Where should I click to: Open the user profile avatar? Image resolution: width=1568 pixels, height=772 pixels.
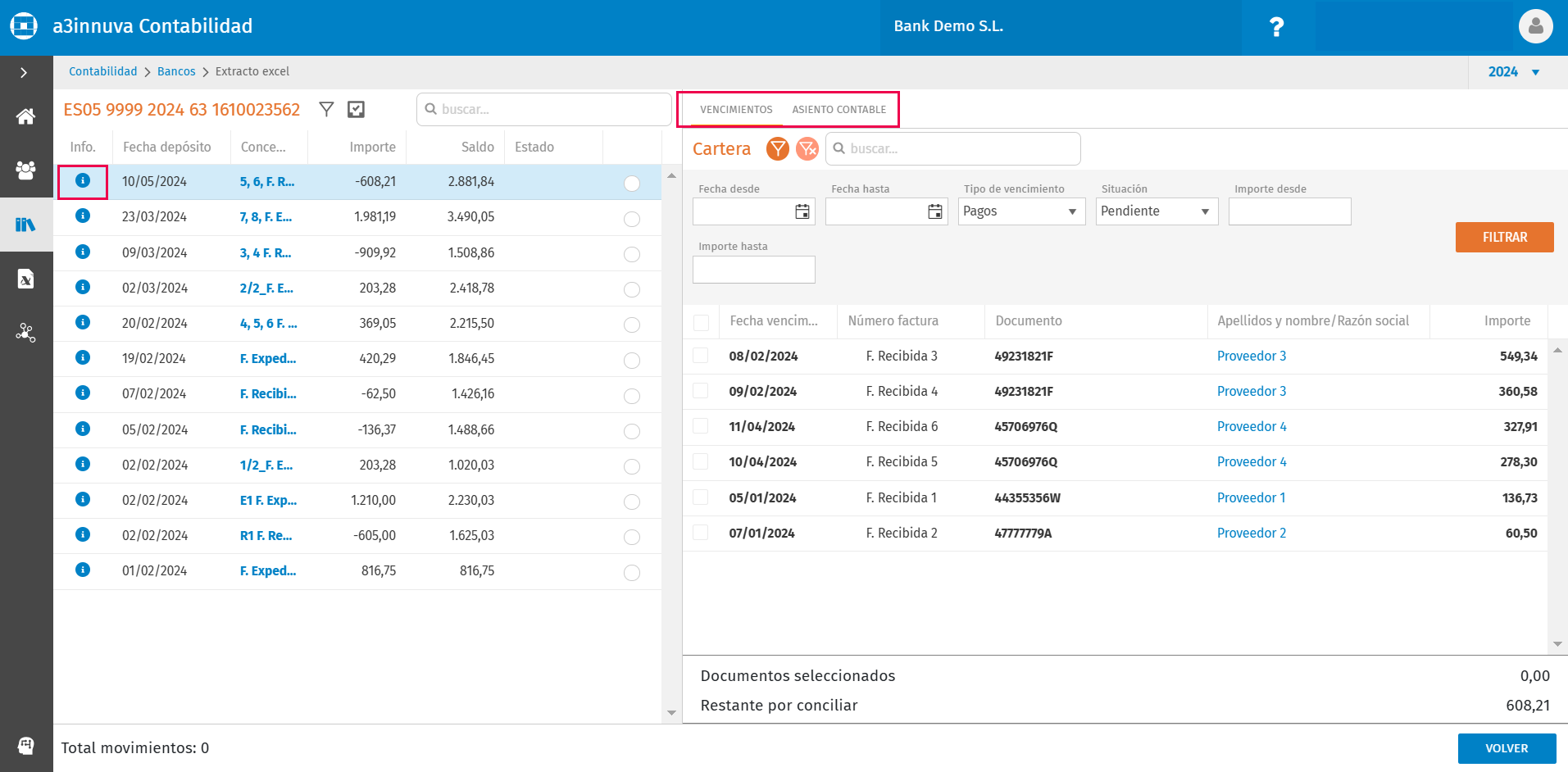(x=1535, y=26)
